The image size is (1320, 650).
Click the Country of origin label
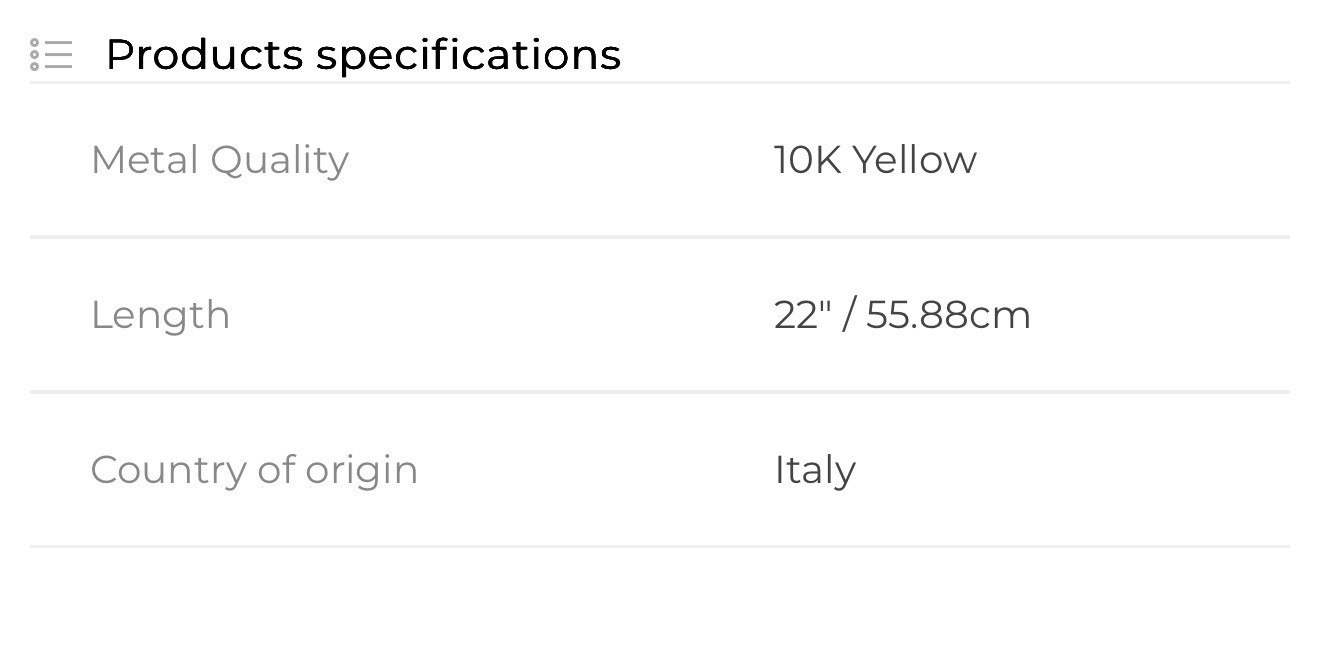(254, 471)
